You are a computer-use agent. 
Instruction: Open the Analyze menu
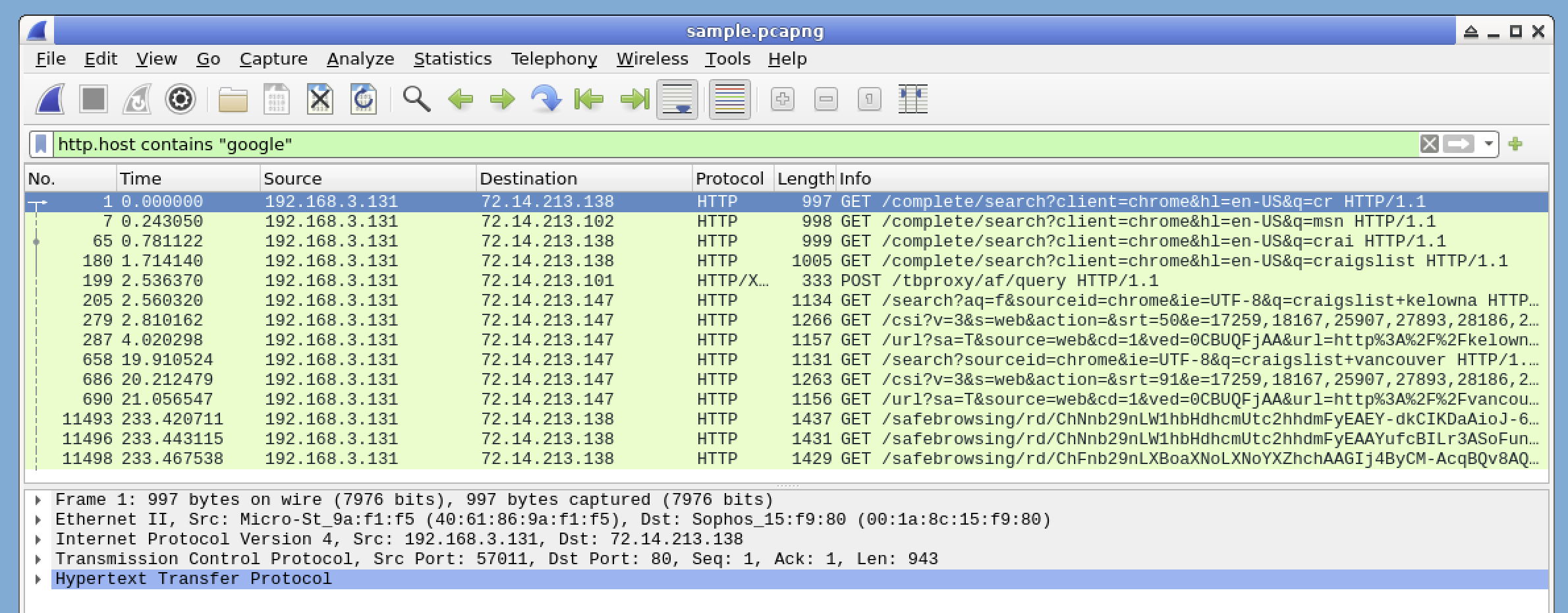[360, 59]
